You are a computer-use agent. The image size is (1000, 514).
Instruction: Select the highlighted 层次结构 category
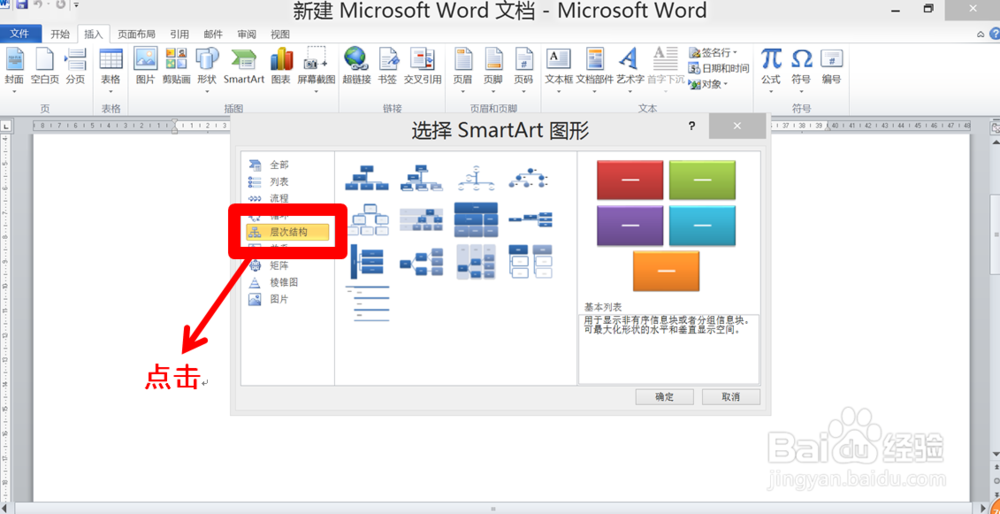[x=287, y=232]
